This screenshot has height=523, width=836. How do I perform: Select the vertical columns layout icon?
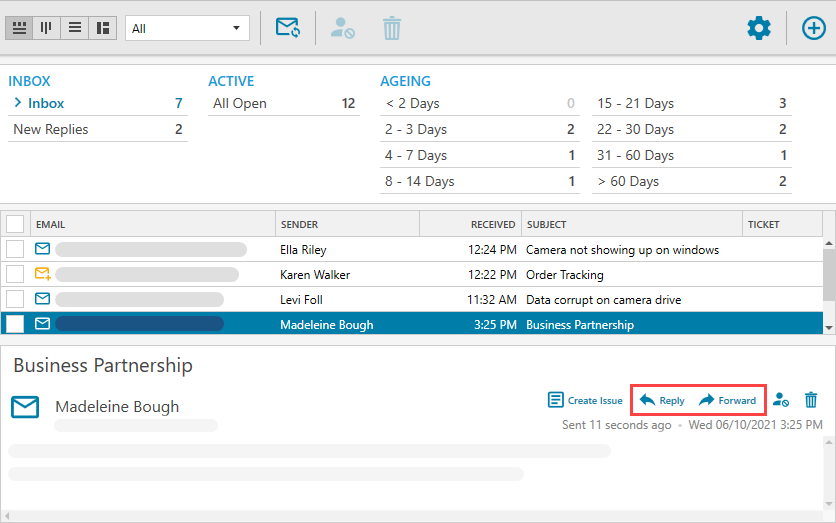pos(46,28)
